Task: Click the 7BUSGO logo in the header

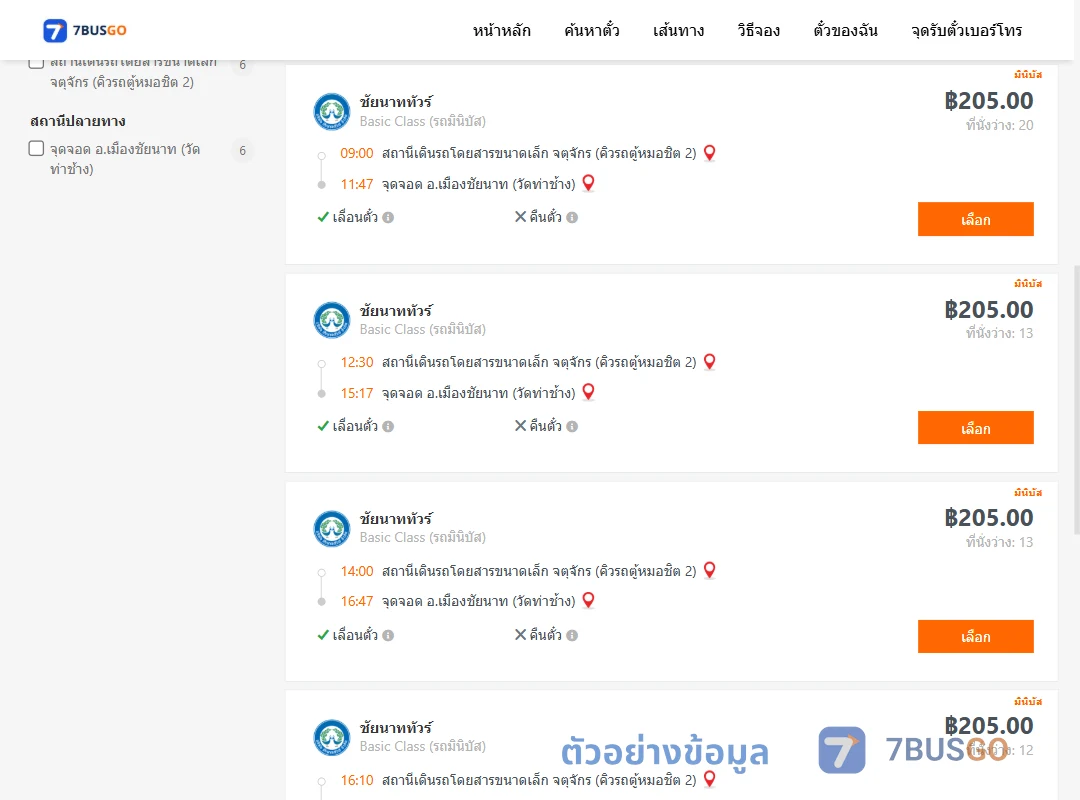Action: tap(85, 30)
